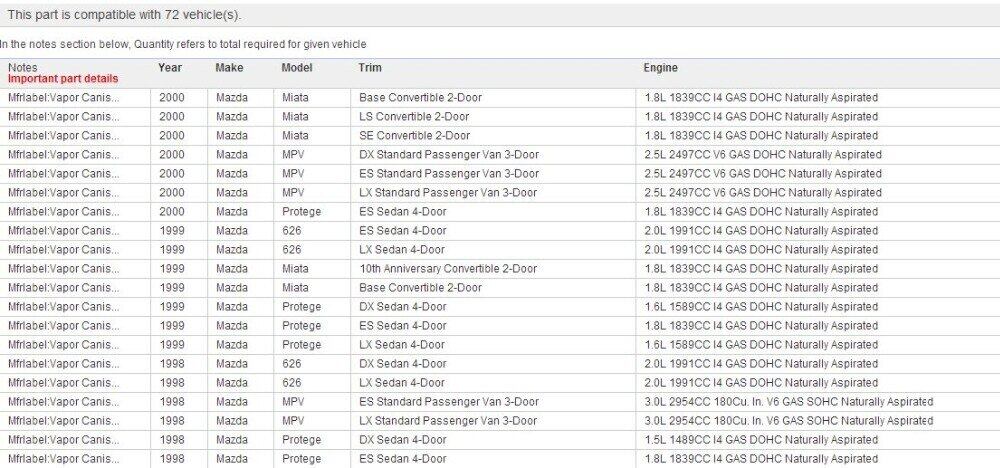Image resolution: width=1000 pixels, height=468 pixels.
Task: Click the Quantity note line above the table
Action: pyautogui.click(x=183, y=44)
